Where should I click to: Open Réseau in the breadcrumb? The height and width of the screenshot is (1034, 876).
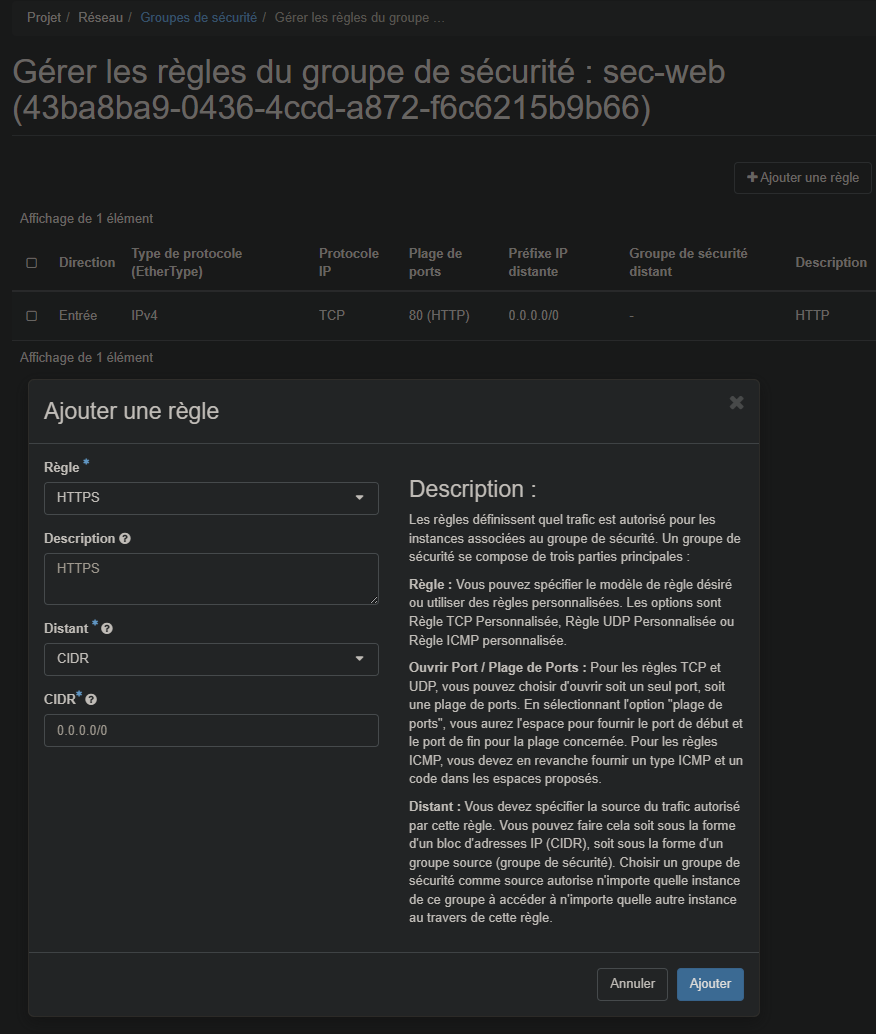[x=100, y=18]
